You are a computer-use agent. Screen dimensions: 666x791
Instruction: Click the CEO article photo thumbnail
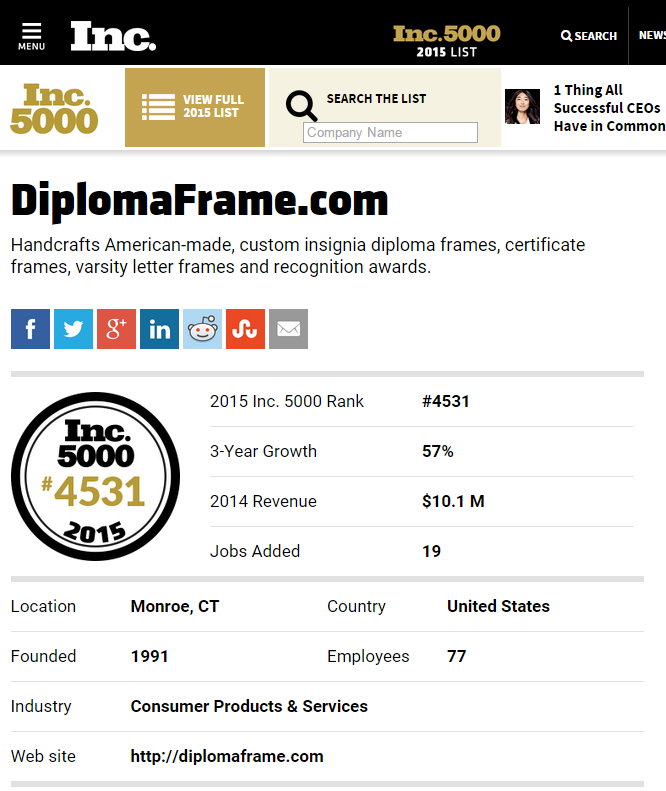[522, 107]
